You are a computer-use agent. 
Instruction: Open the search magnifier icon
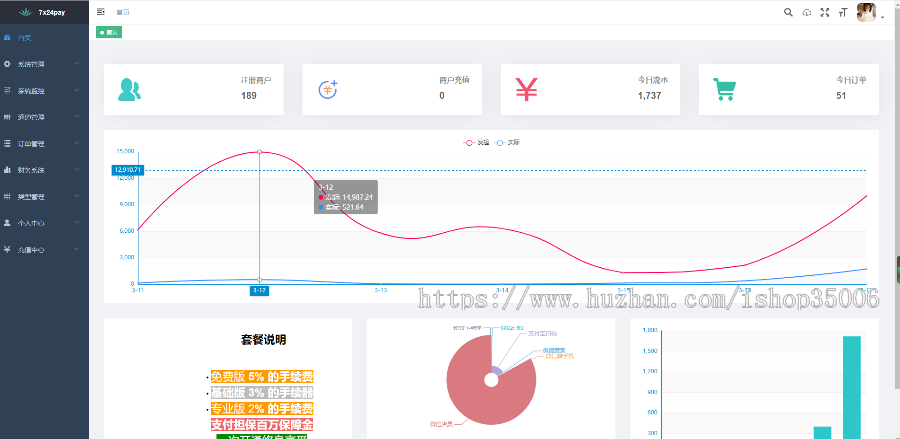click(788, 12)
